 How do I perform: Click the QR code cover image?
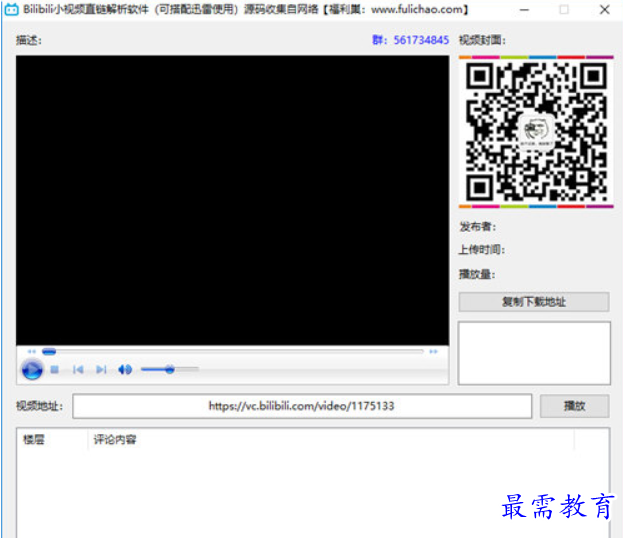coord(536,132)
